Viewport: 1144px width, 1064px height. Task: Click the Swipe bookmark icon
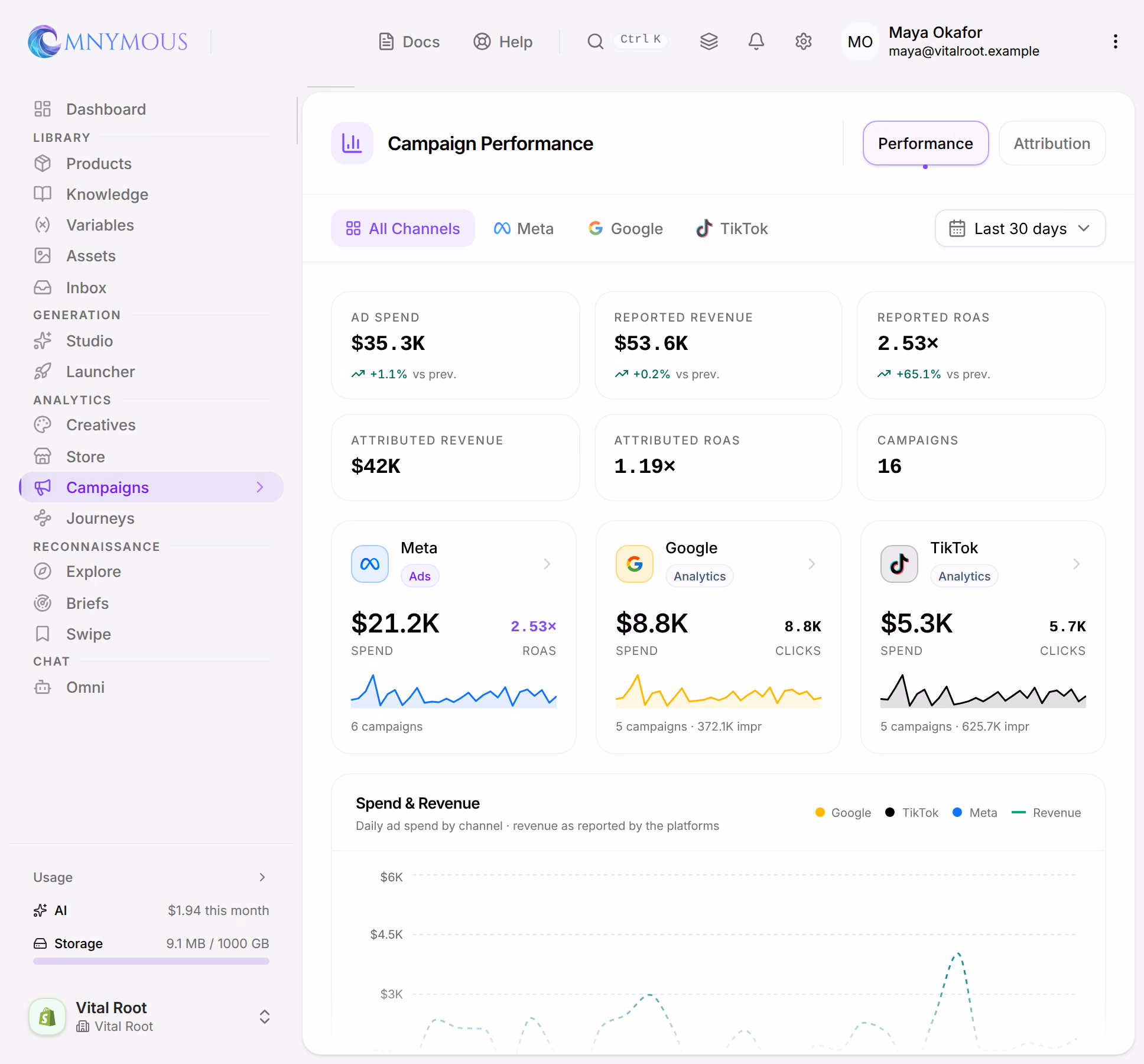pos(43,634)
